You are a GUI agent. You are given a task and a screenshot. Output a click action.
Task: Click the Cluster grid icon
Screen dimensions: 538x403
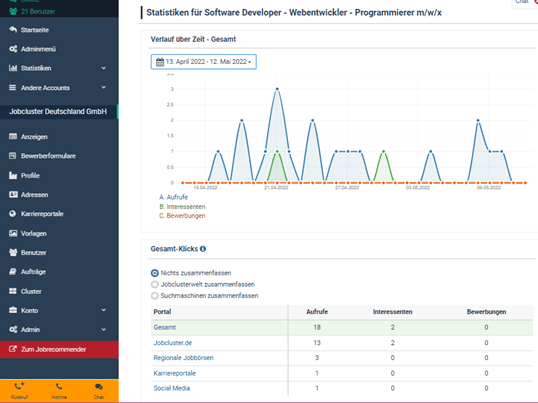pyautogui.click(x=13, y=291)
